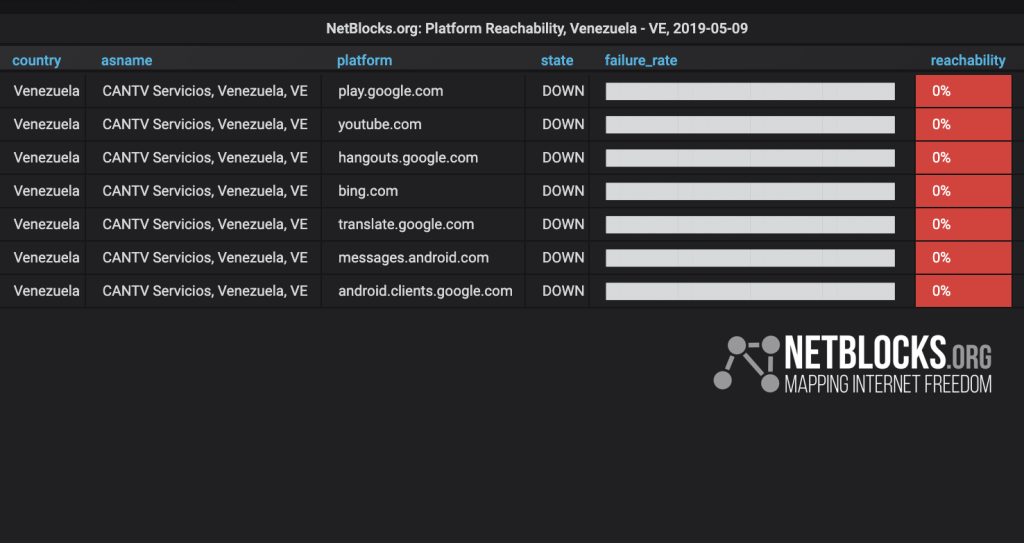Open the Platform Reachability panel title
Viewport: 1024px width, 543px height.
(537, 29)
